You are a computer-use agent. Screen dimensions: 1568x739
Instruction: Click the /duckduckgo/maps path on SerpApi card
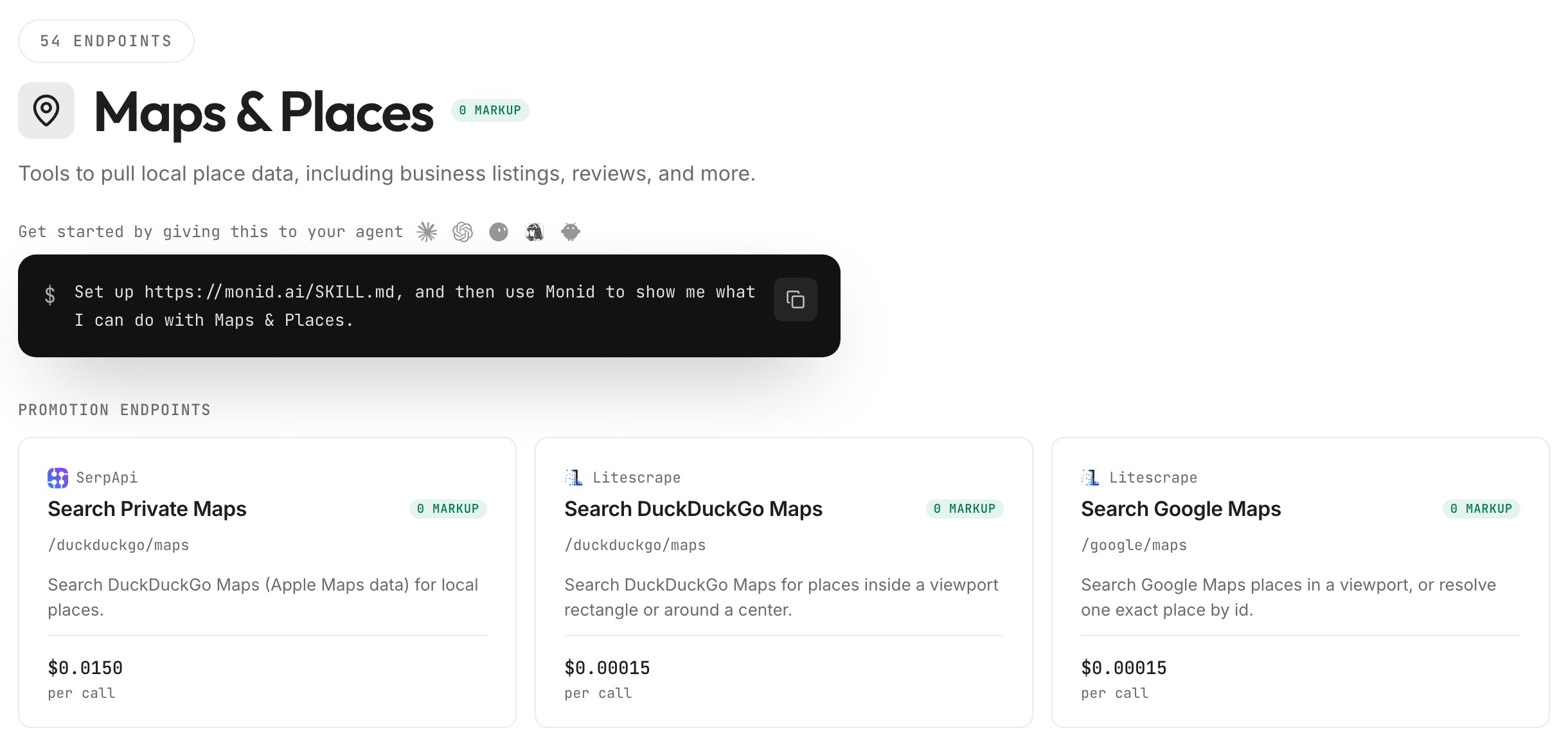click(118, 545)
